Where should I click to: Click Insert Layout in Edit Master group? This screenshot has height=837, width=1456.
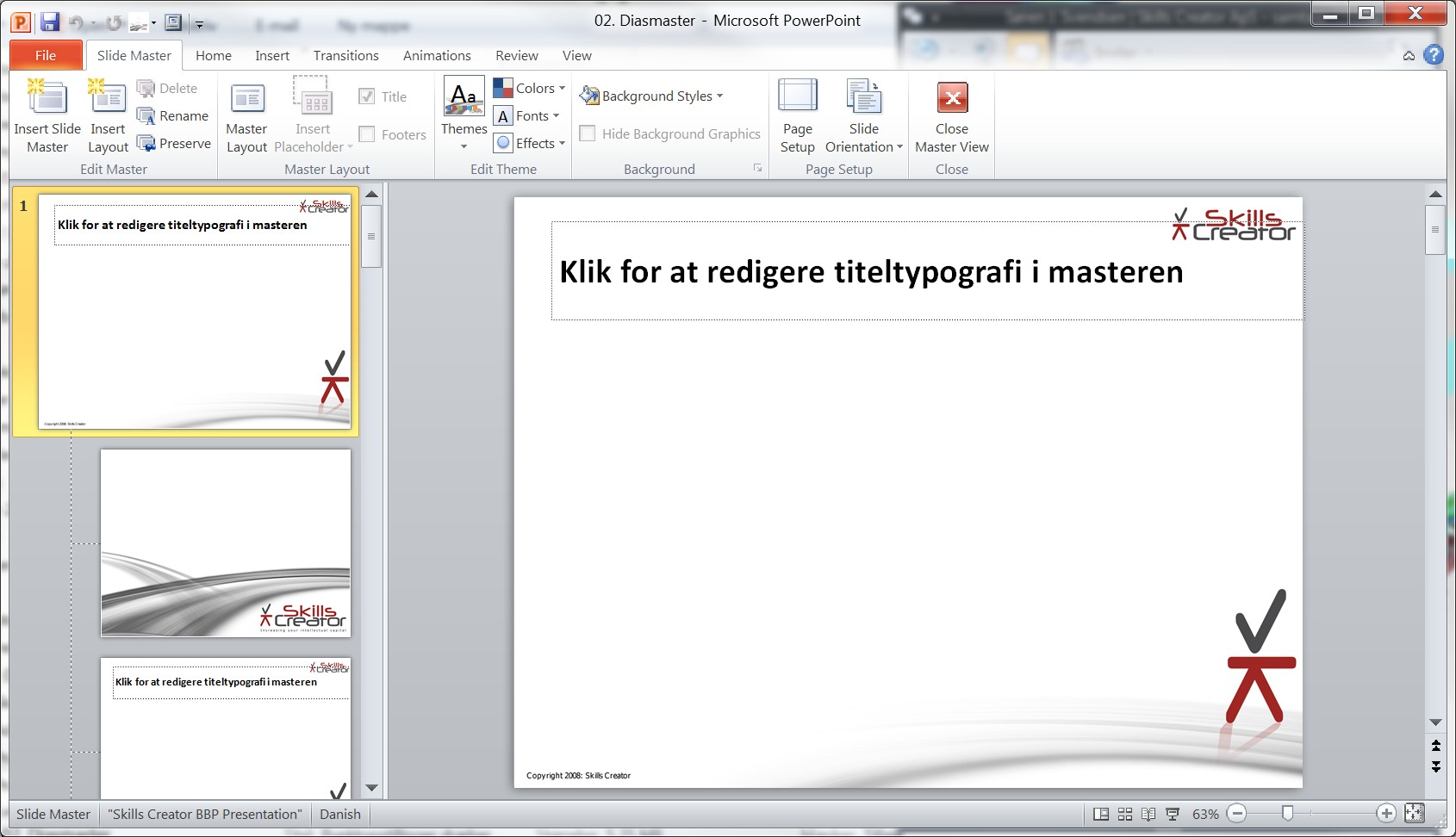(x=107, y=116)
